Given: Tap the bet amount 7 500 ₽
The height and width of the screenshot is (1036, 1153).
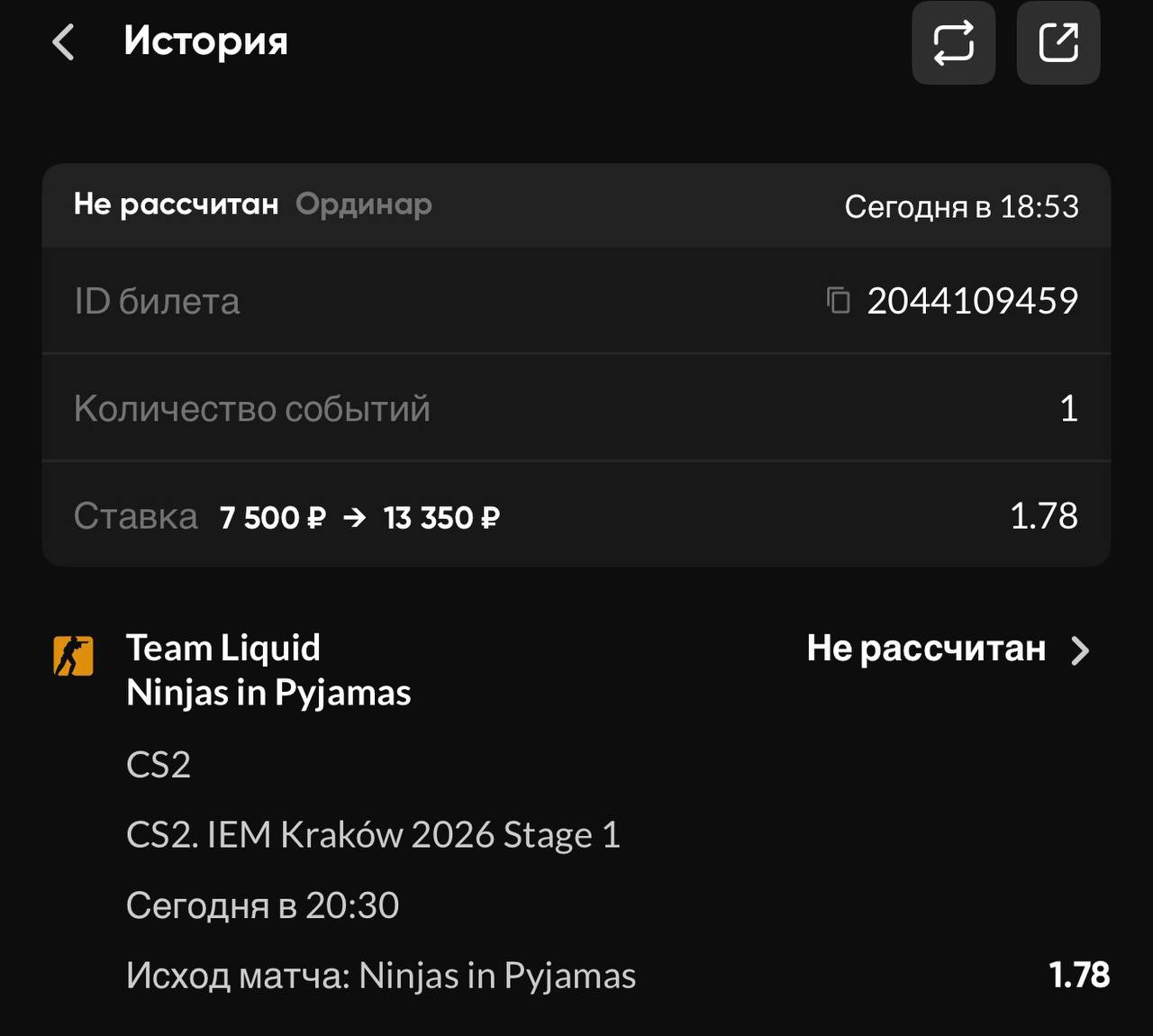Looking at the screenshot, I should [x=272, y=518].
